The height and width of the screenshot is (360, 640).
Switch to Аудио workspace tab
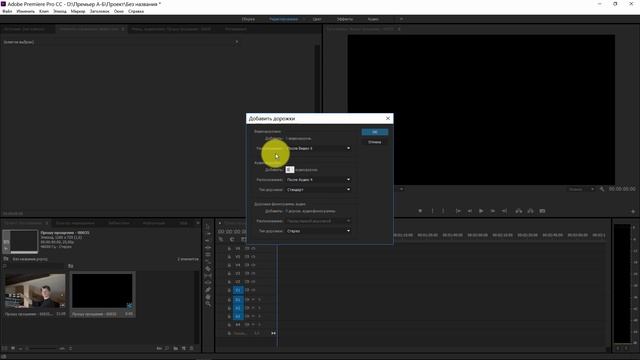(x=373, y=19)
